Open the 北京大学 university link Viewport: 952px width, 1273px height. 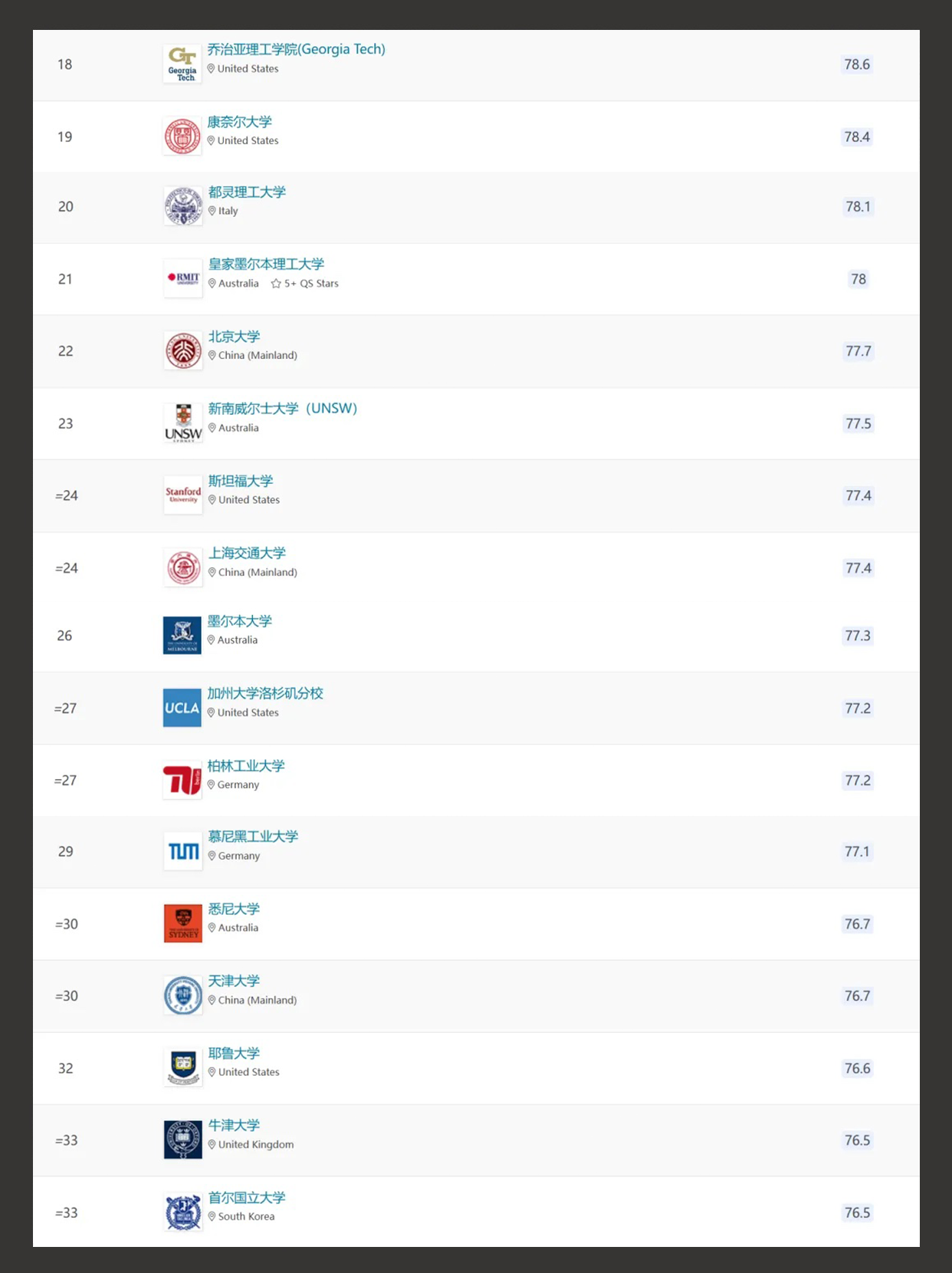point(235,337)
